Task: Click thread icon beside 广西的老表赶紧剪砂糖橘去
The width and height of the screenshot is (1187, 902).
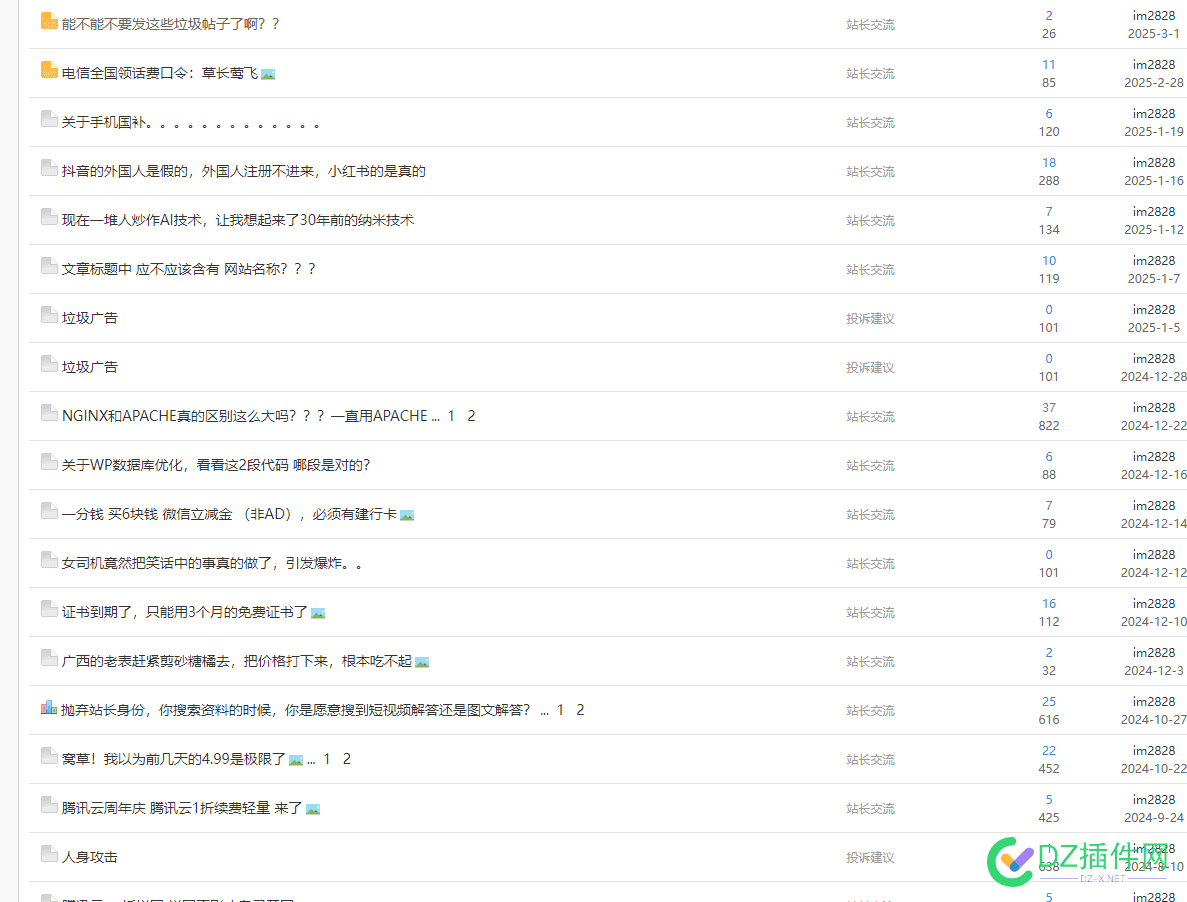Action: point(49,658)
